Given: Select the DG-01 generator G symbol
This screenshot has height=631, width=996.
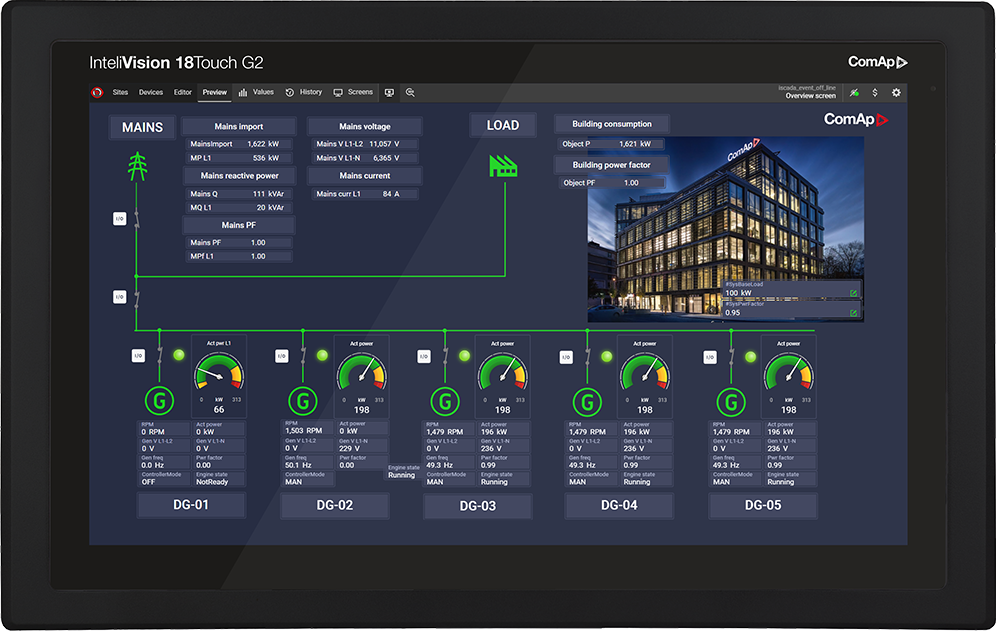Looking at the screenshot, I should [157, 400].
